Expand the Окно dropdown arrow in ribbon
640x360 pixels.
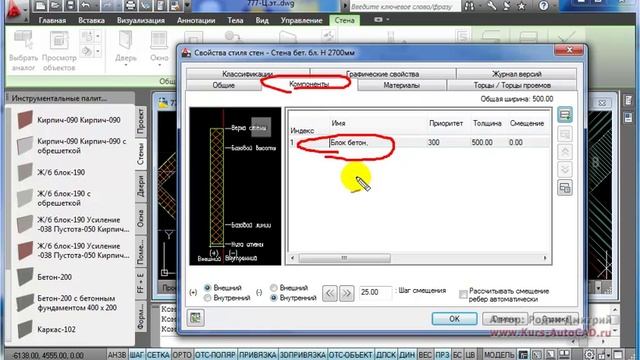[159, 65]
